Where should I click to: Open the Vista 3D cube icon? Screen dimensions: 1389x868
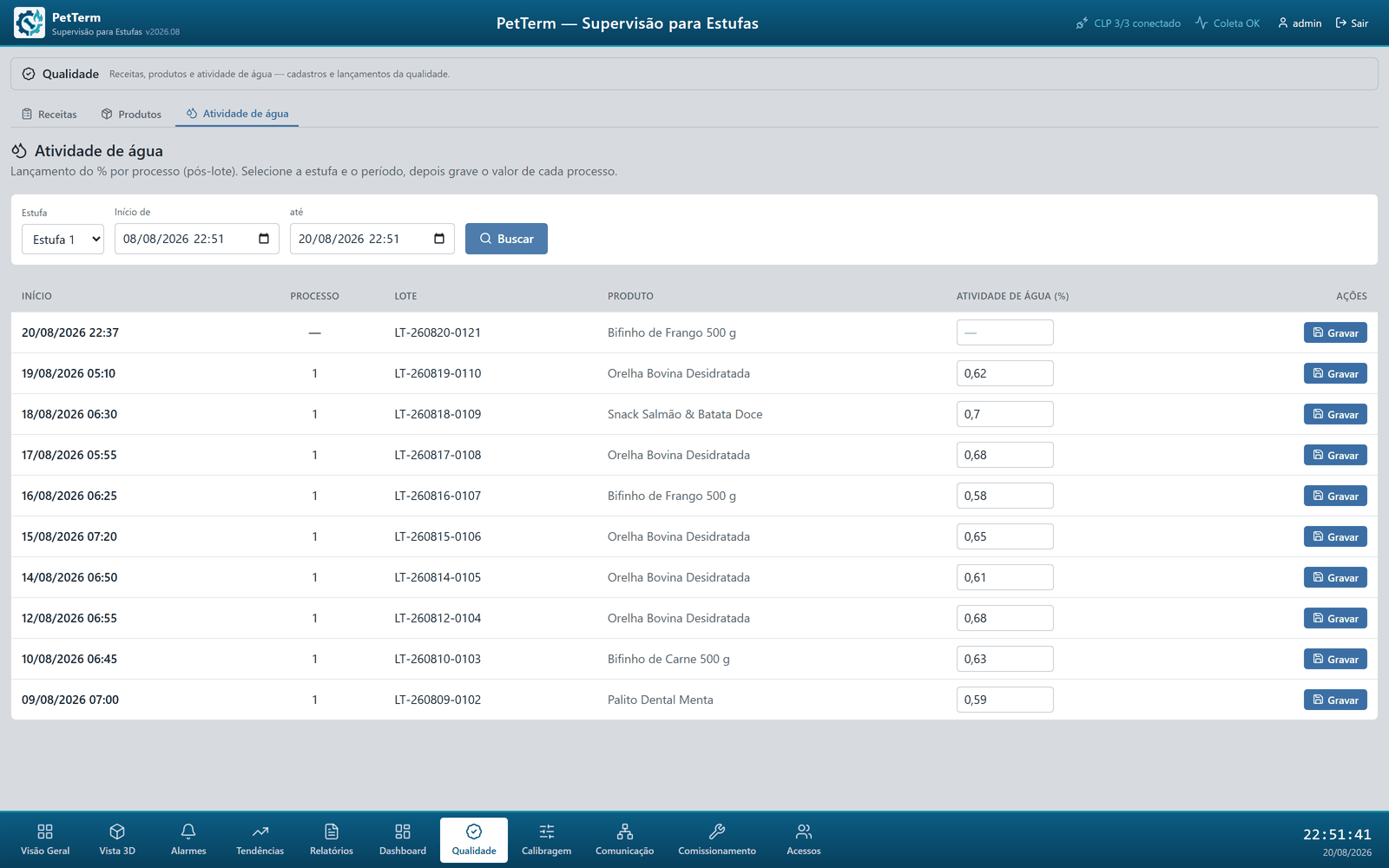[x=117, y=832]
